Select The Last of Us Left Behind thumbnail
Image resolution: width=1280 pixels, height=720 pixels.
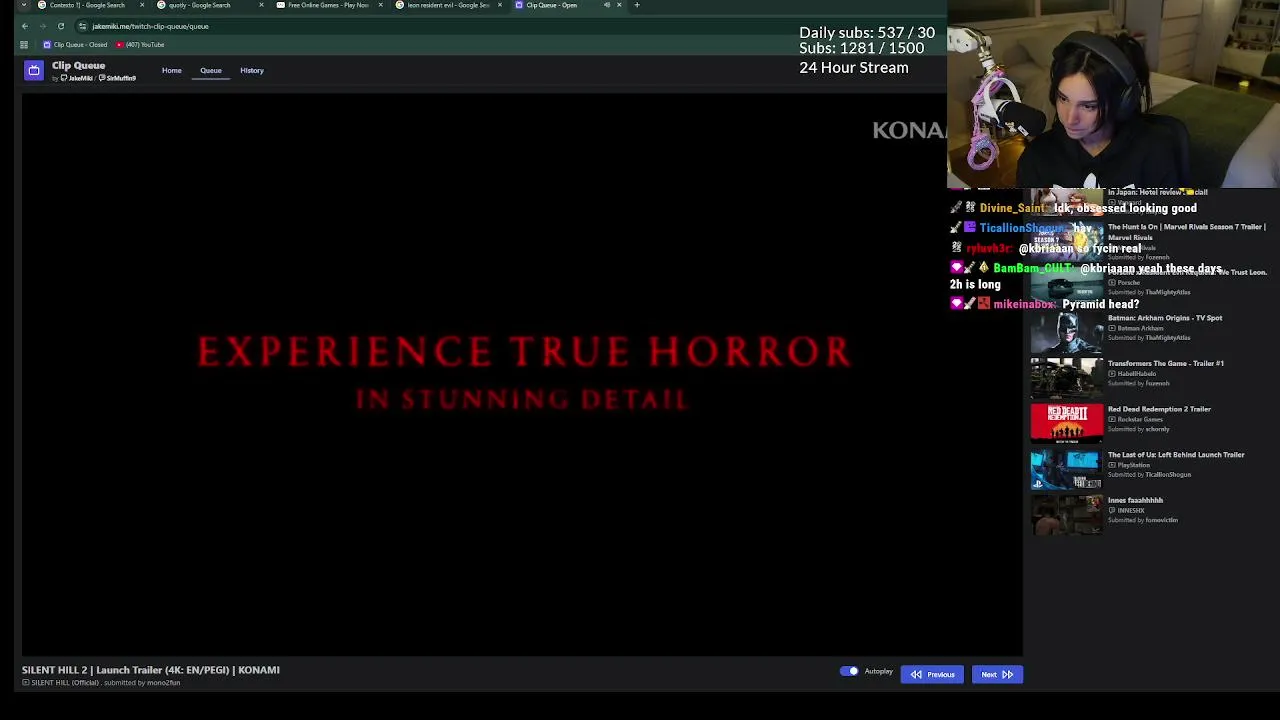(x=1067, y=470)
